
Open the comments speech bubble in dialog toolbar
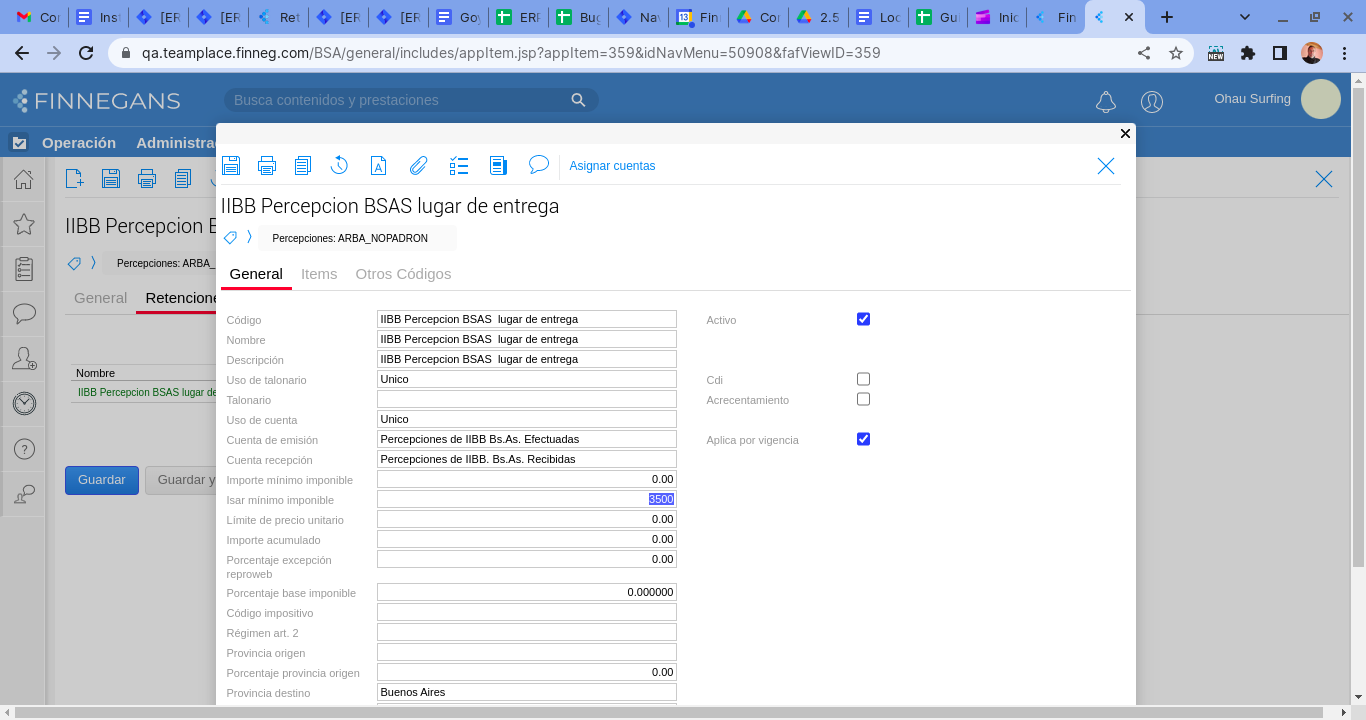539,165
